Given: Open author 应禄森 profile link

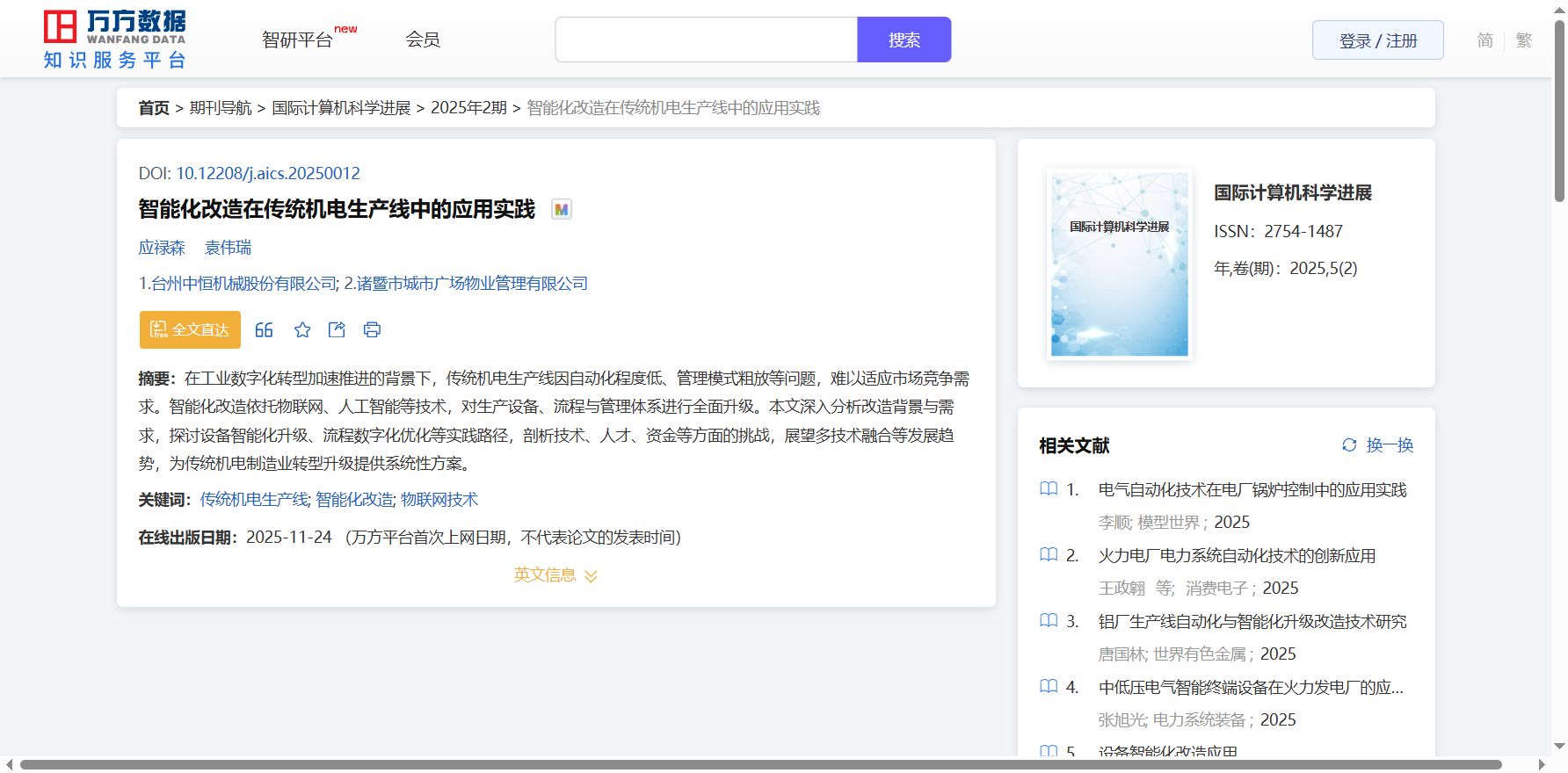Looking at the screenshot, I should coord(162,248).
